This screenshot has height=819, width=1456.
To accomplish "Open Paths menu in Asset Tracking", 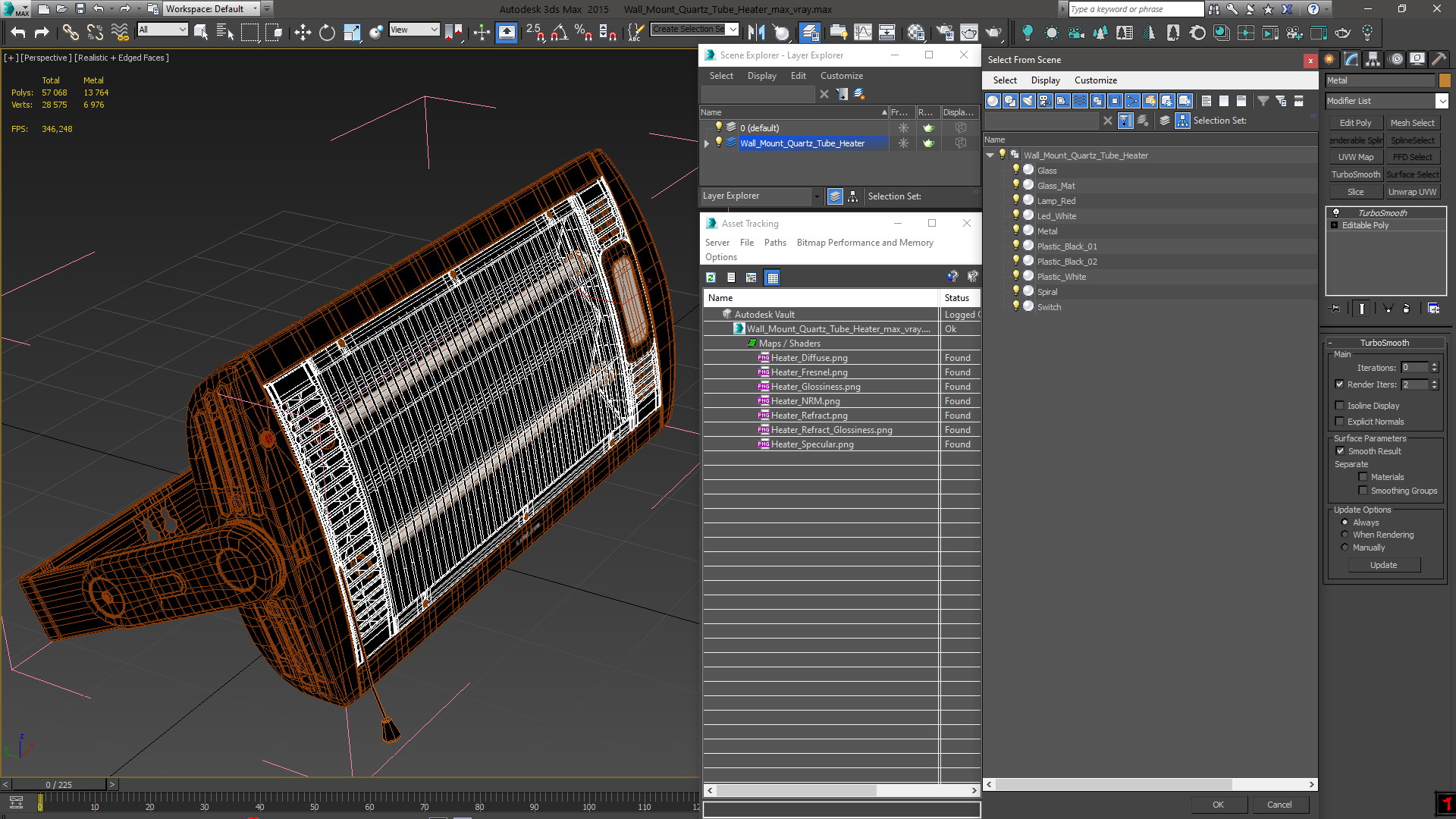I will tap(774, 243).
